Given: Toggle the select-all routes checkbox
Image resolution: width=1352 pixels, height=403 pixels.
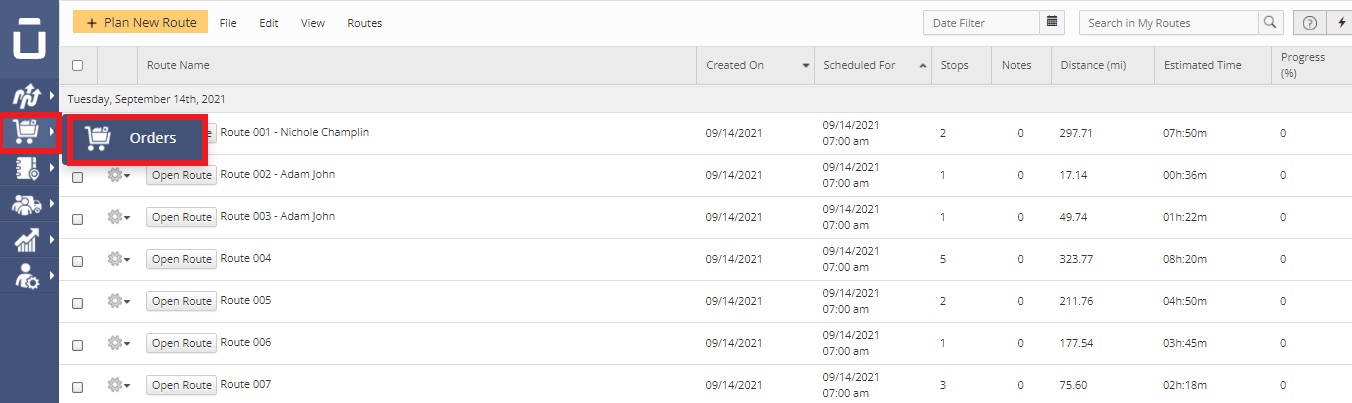Looking at the screenshot, I should (77, 66).
